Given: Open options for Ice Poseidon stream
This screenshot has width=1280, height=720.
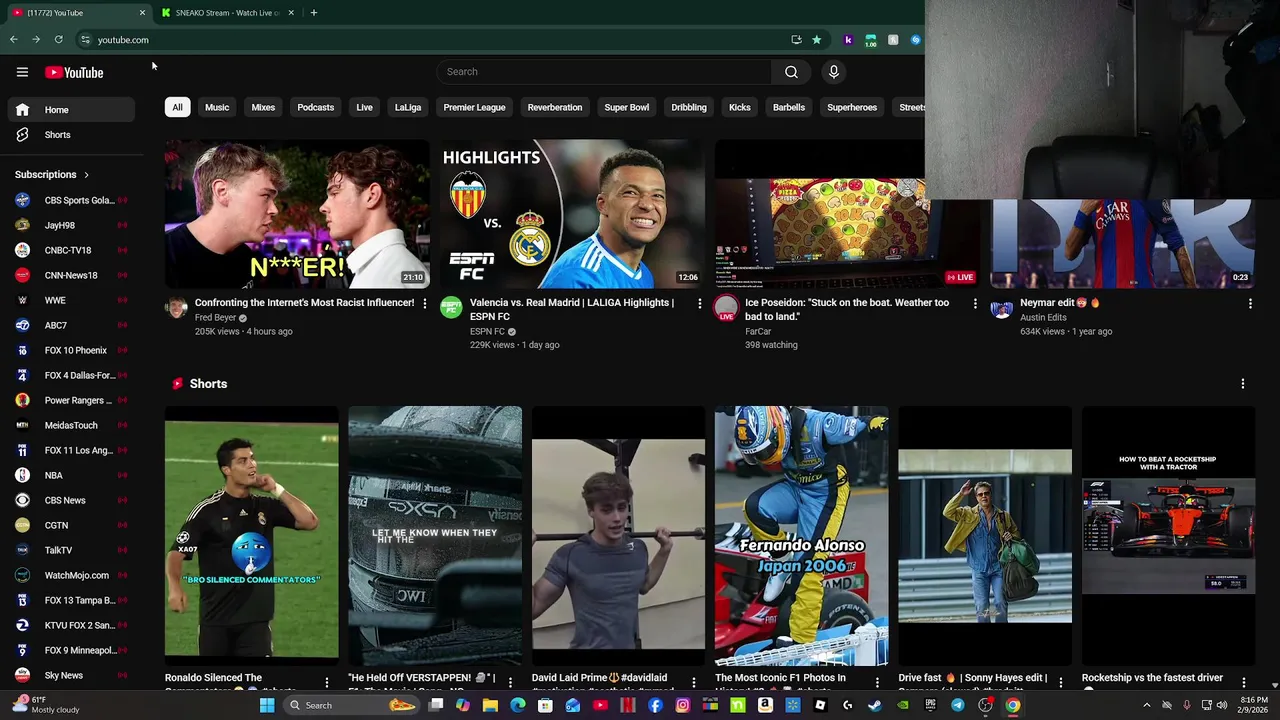Looking at the screenshot, I should tap(975, 303).
